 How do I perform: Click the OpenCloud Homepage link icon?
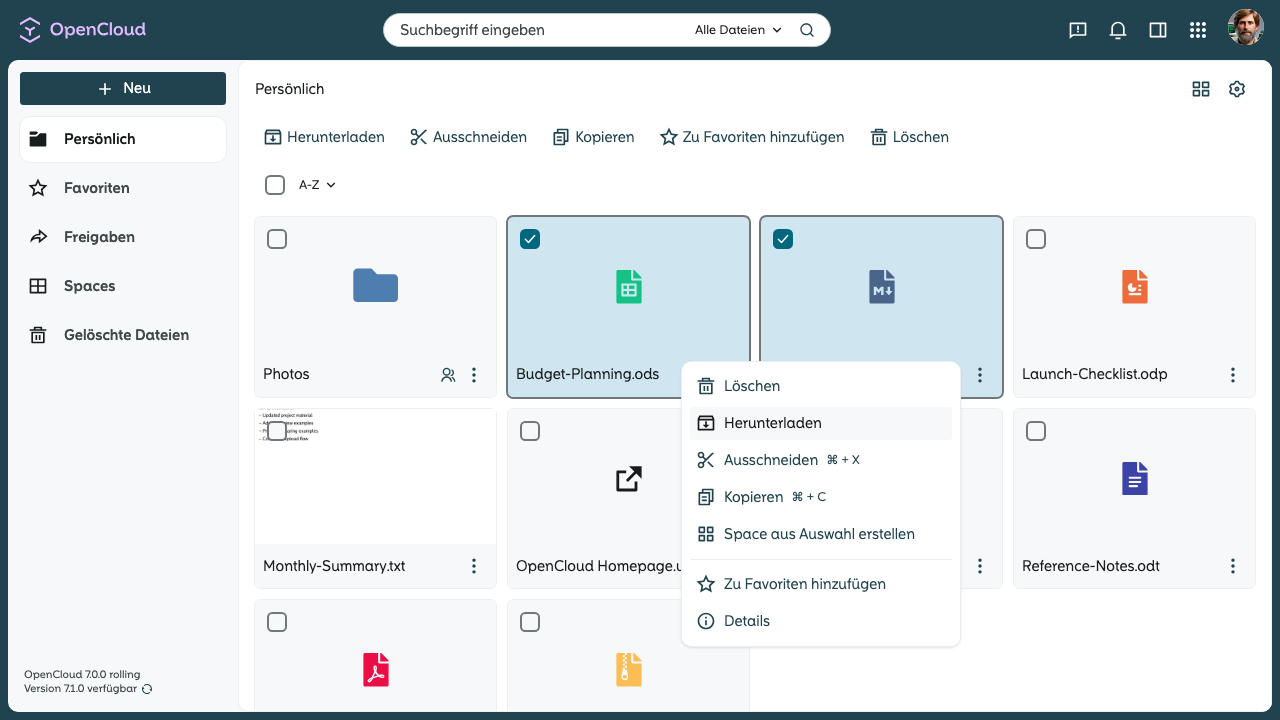[x=628, y=479]
